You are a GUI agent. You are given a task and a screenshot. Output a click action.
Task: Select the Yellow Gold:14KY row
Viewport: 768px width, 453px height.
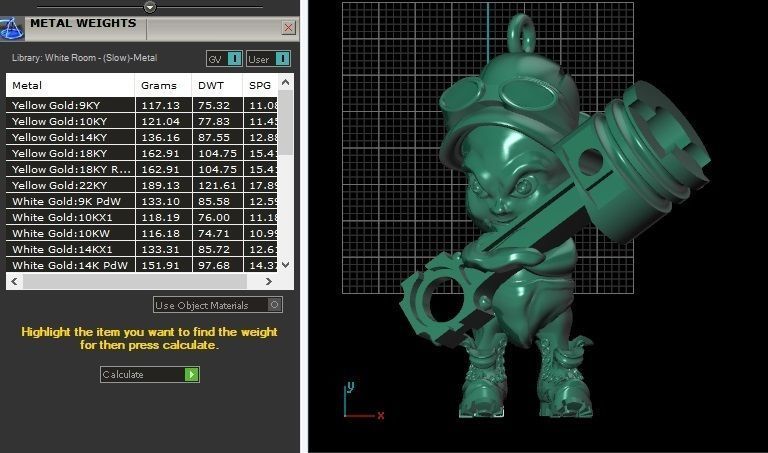coord(142,138)
